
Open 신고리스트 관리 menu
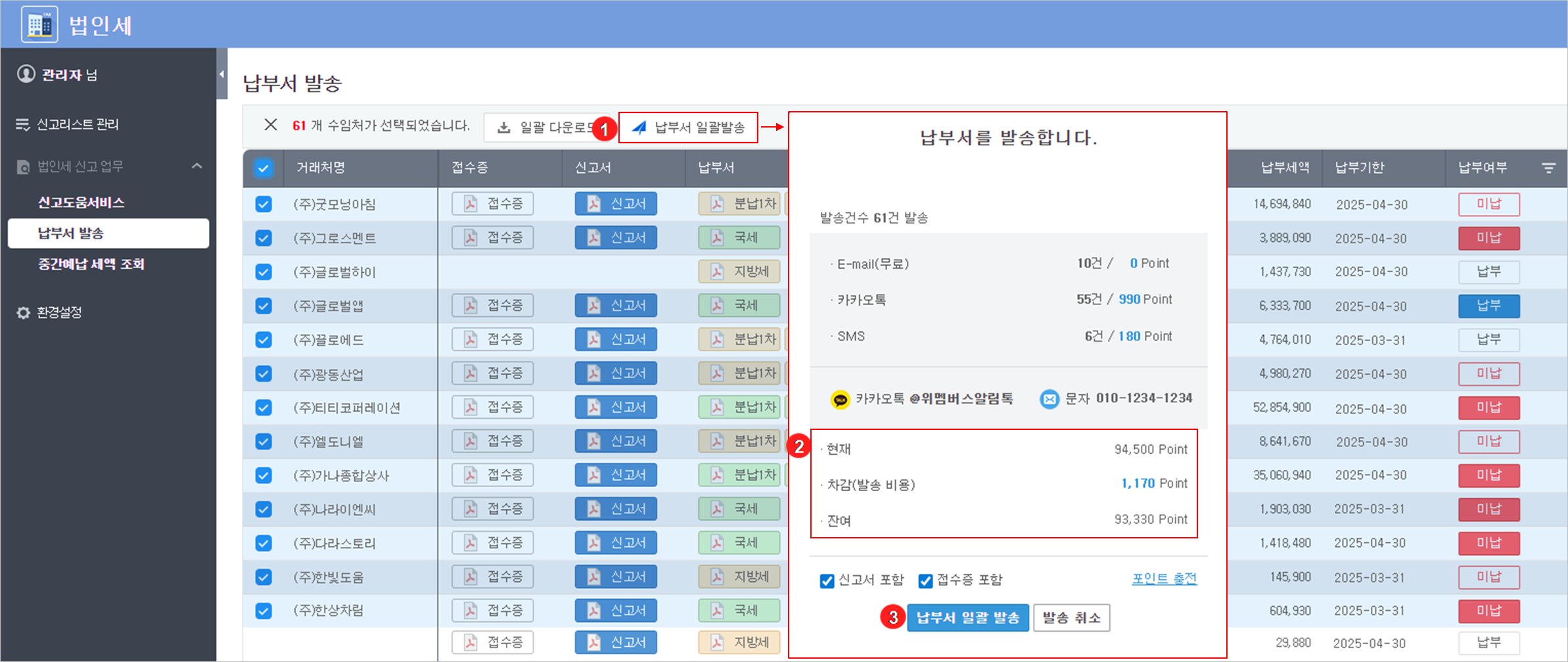pos(68,124)
